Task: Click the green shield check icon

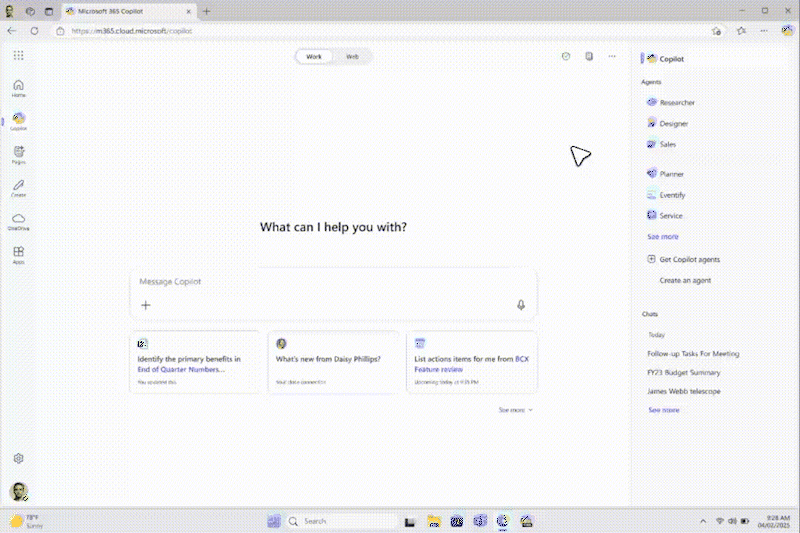Action: [566, 56]
